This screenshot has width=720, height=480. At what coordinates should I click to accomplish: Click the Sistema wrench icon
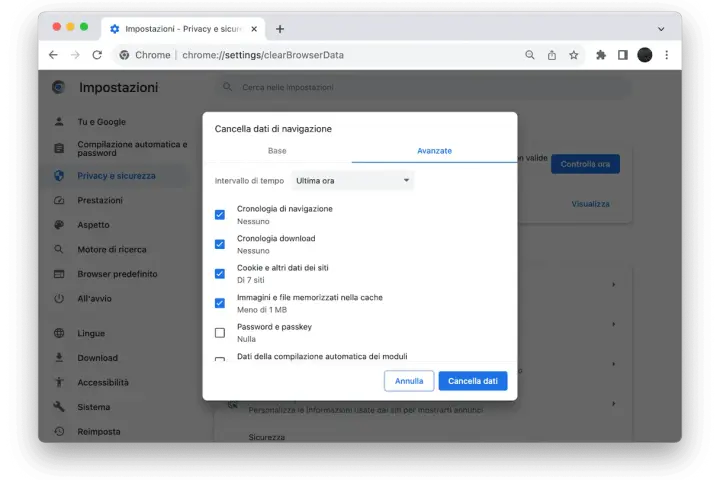59,407
